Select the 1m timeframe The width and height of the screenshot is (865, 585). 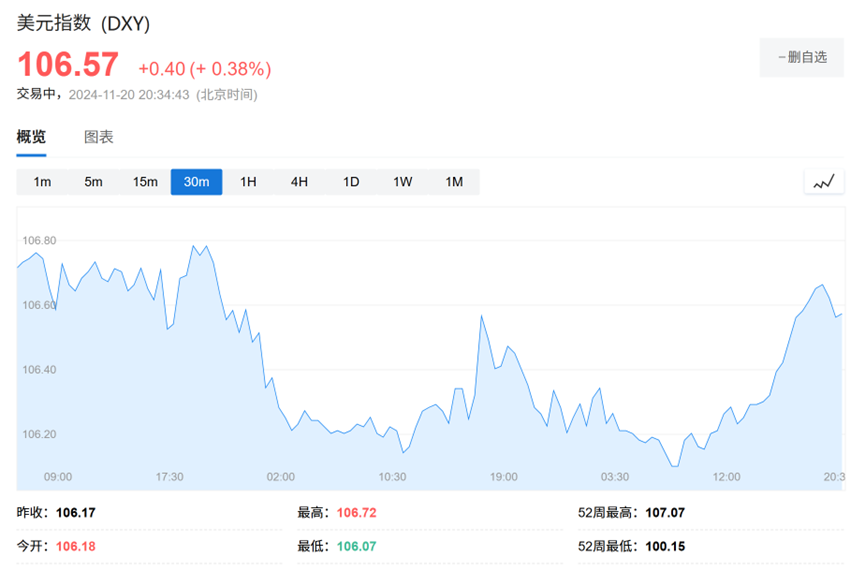click(x=42, y=182)
